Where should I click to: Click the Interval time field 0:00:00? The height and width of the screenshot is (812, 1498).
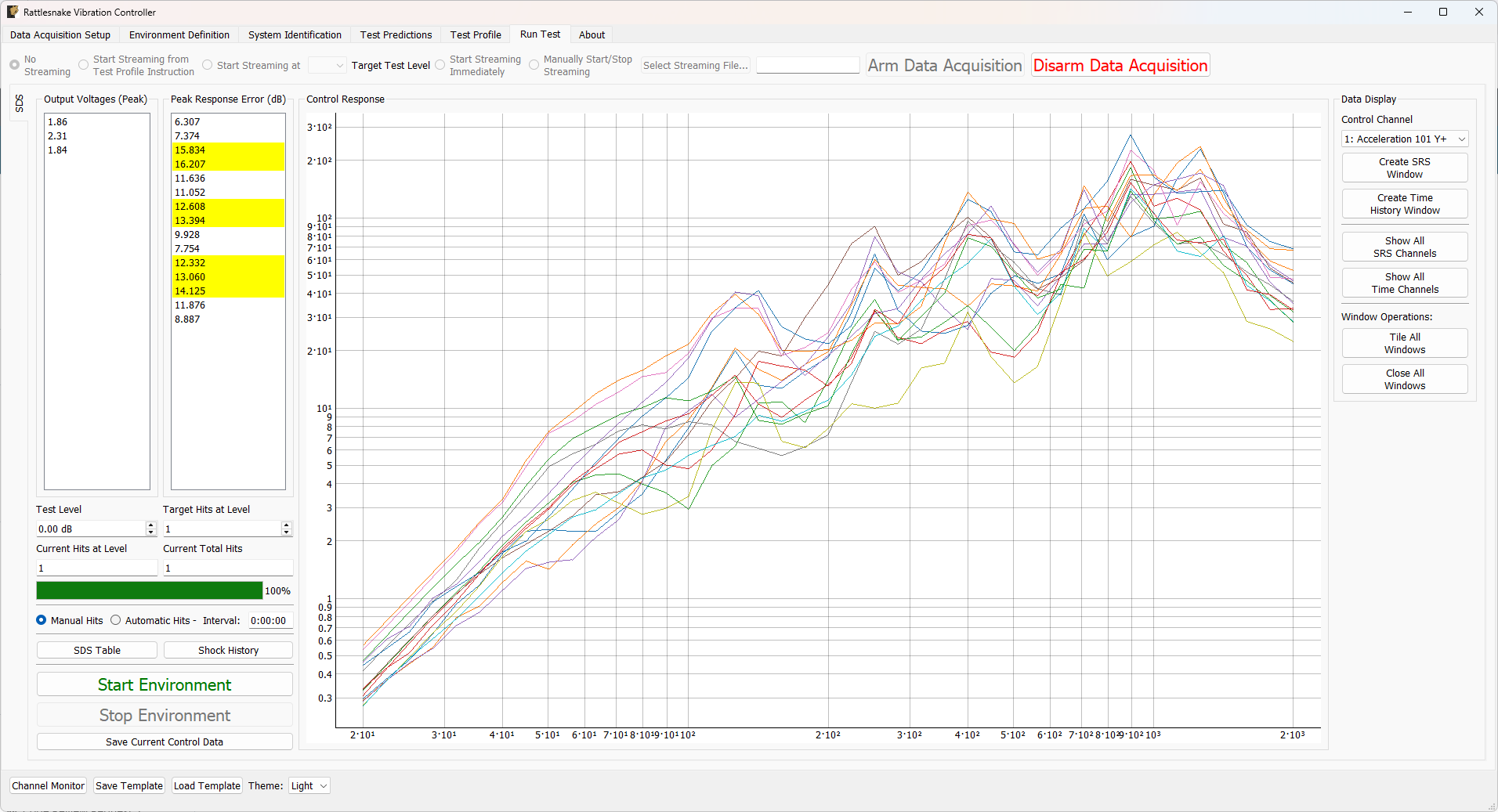(x=270, y=621)
